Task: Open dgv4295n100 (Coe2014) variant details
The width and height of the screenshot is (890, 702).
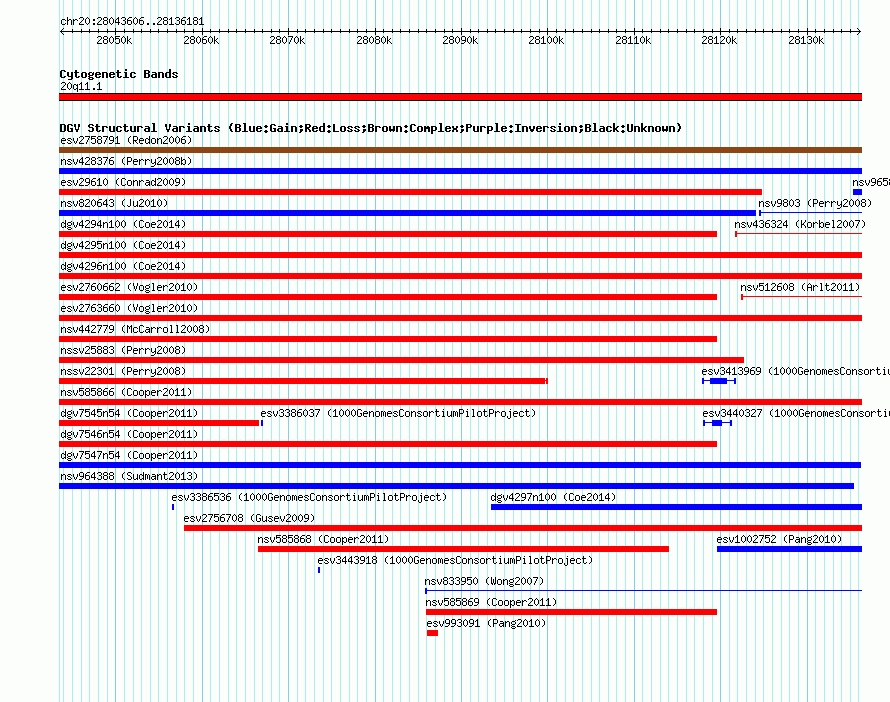Action: click(460, 255)
